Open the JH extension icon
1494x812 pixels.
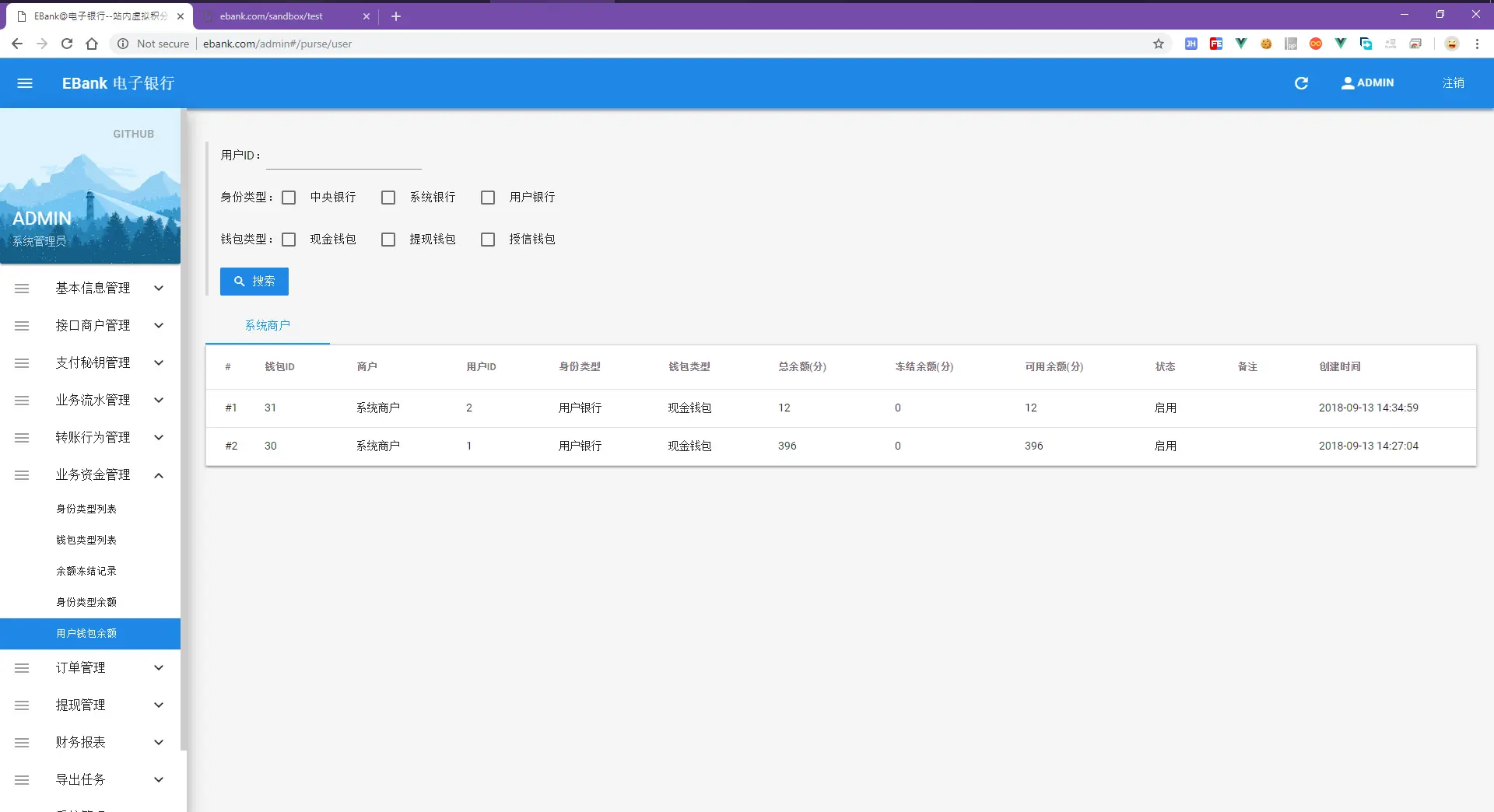click(x=1191, y=44)
